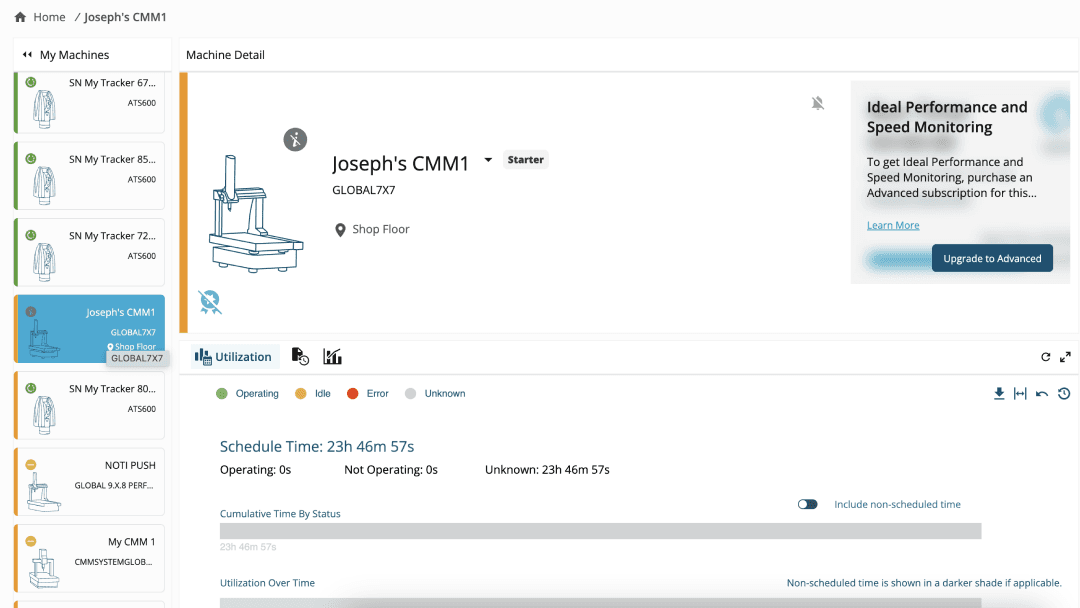Select SN My Tracker 80 machine card
The image size is (1080, 608).
coord(90,405)
